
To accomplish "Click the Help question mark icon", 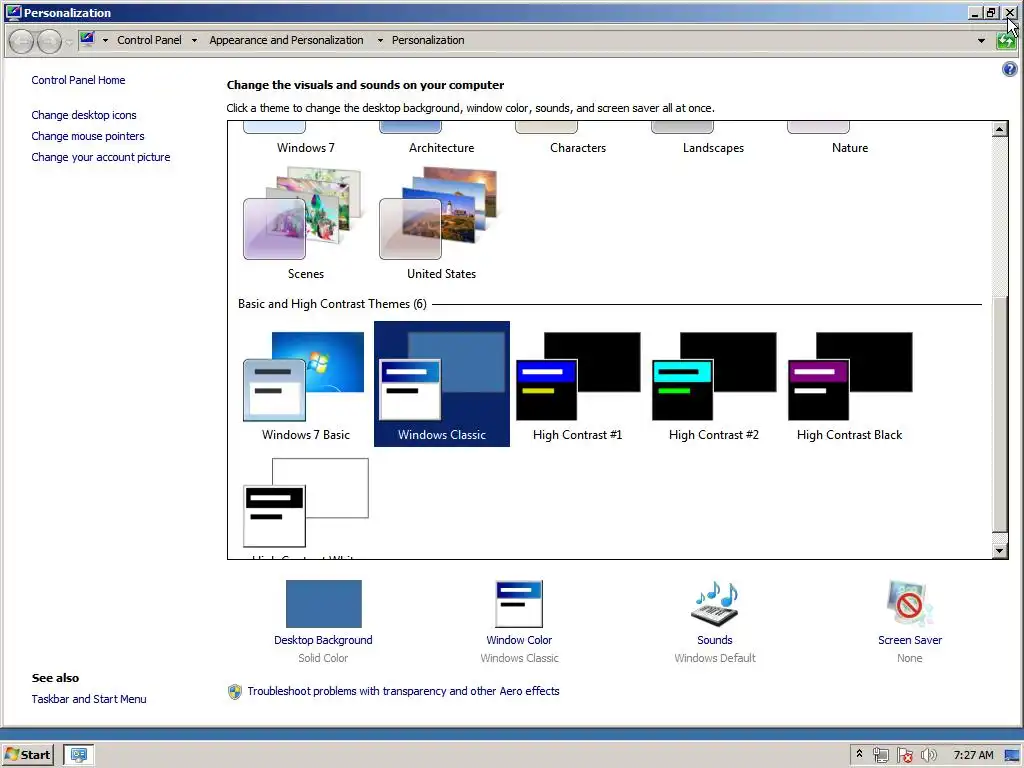I will pos(1009,69).
